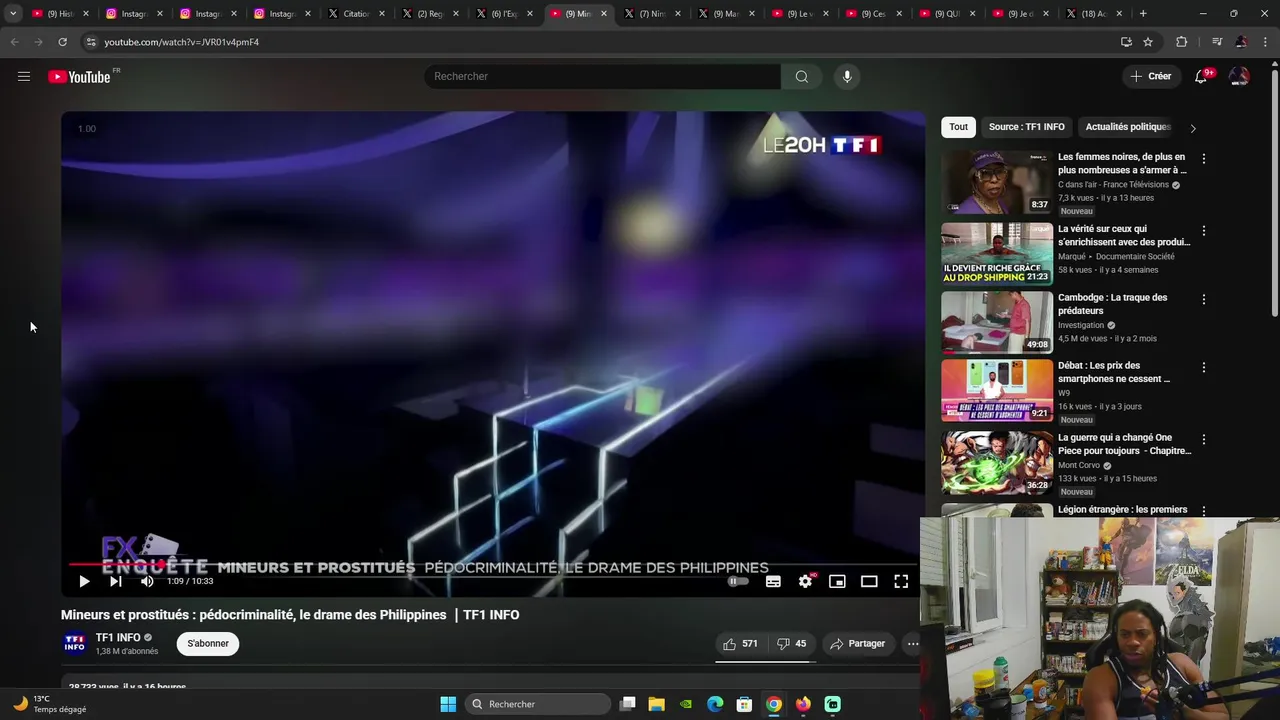The height and width of the screenshot is (720, 1280).
Task: Open the weather widget Temps dégagé
Action: [x=50, y=704]
